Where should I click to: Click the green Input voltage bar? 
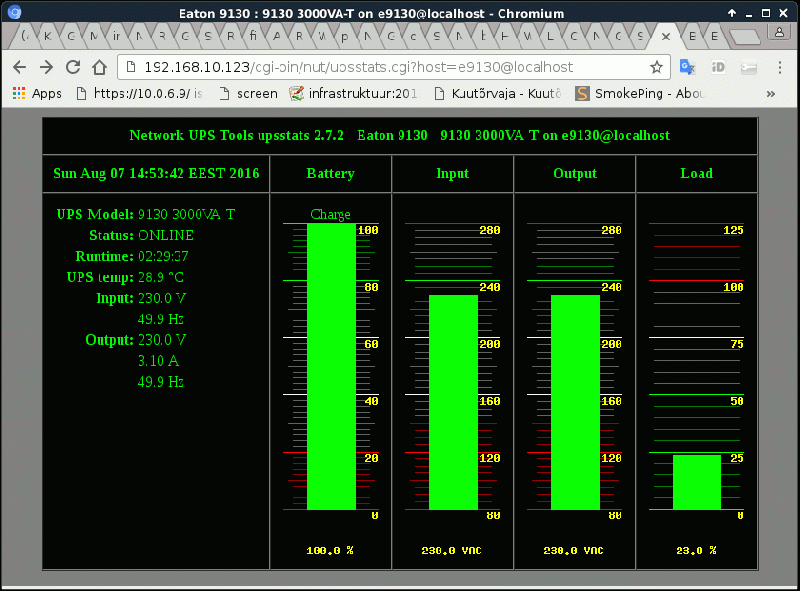[453, 402]
